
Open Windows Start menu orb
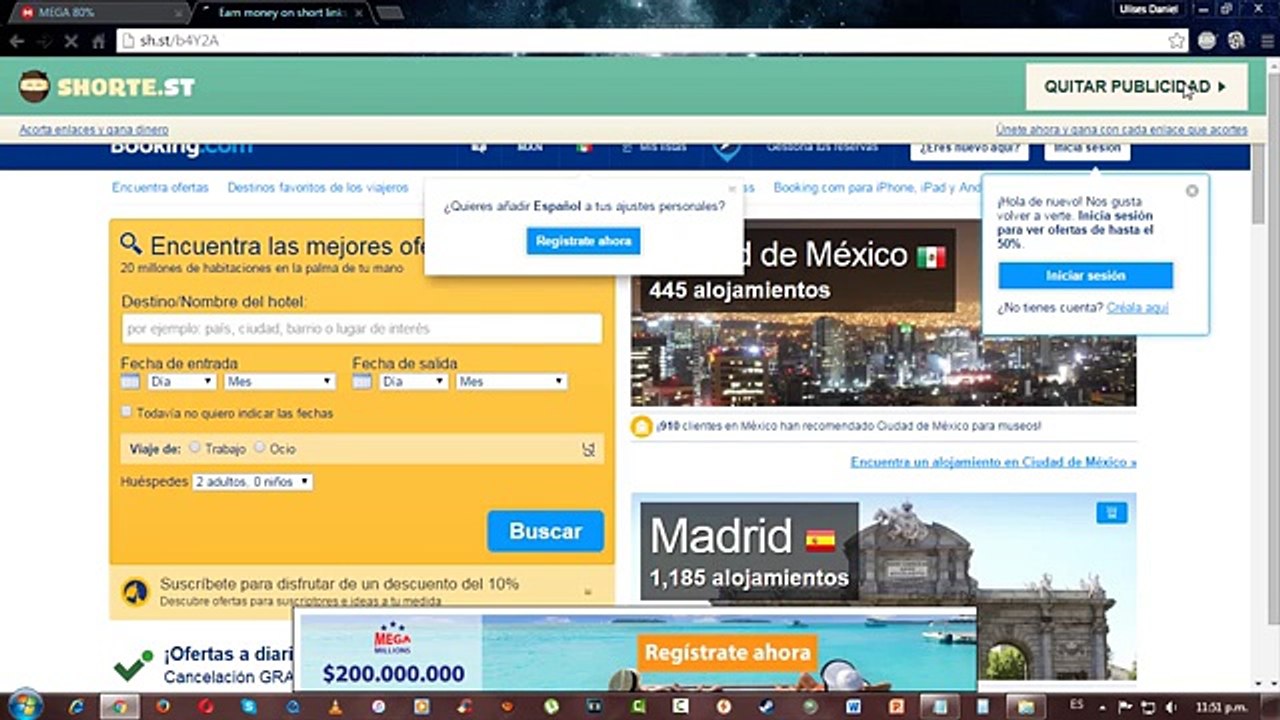25,705
